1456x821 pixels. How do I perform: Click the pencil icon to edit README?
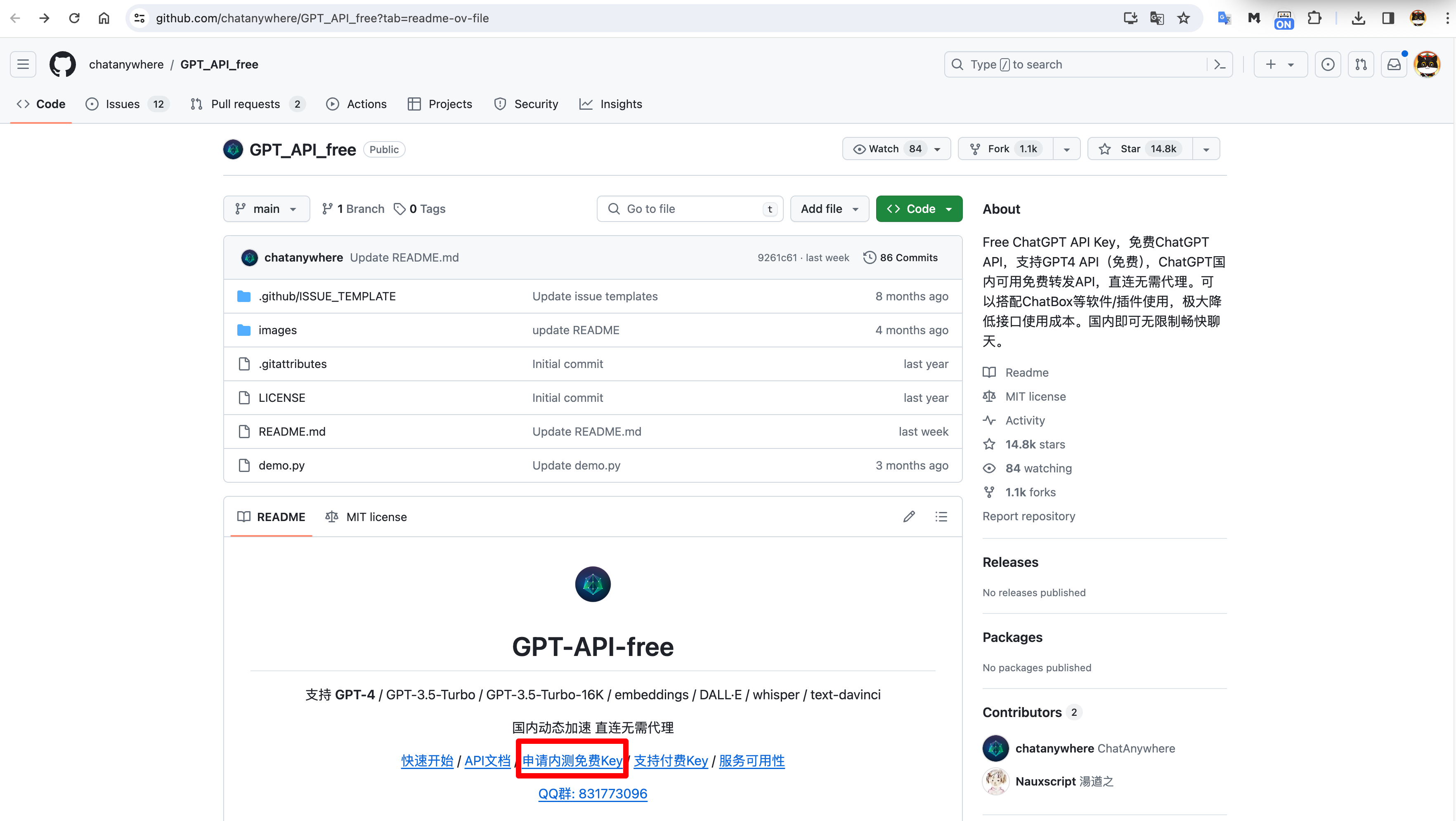[x=909, y=517]
